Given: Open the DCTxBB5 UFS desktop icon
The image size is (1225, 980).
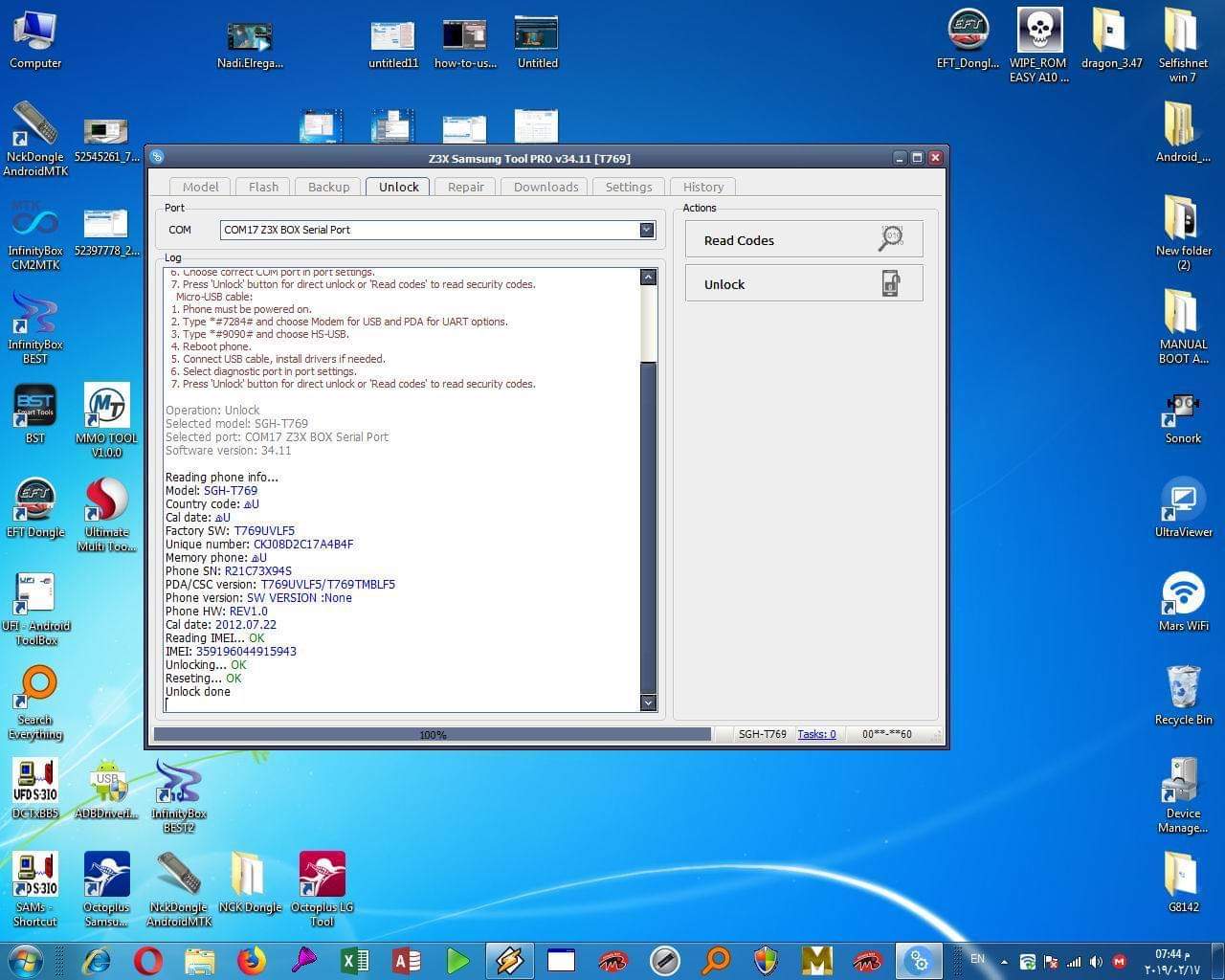Looking at the screenshot, I should (35, 789).
